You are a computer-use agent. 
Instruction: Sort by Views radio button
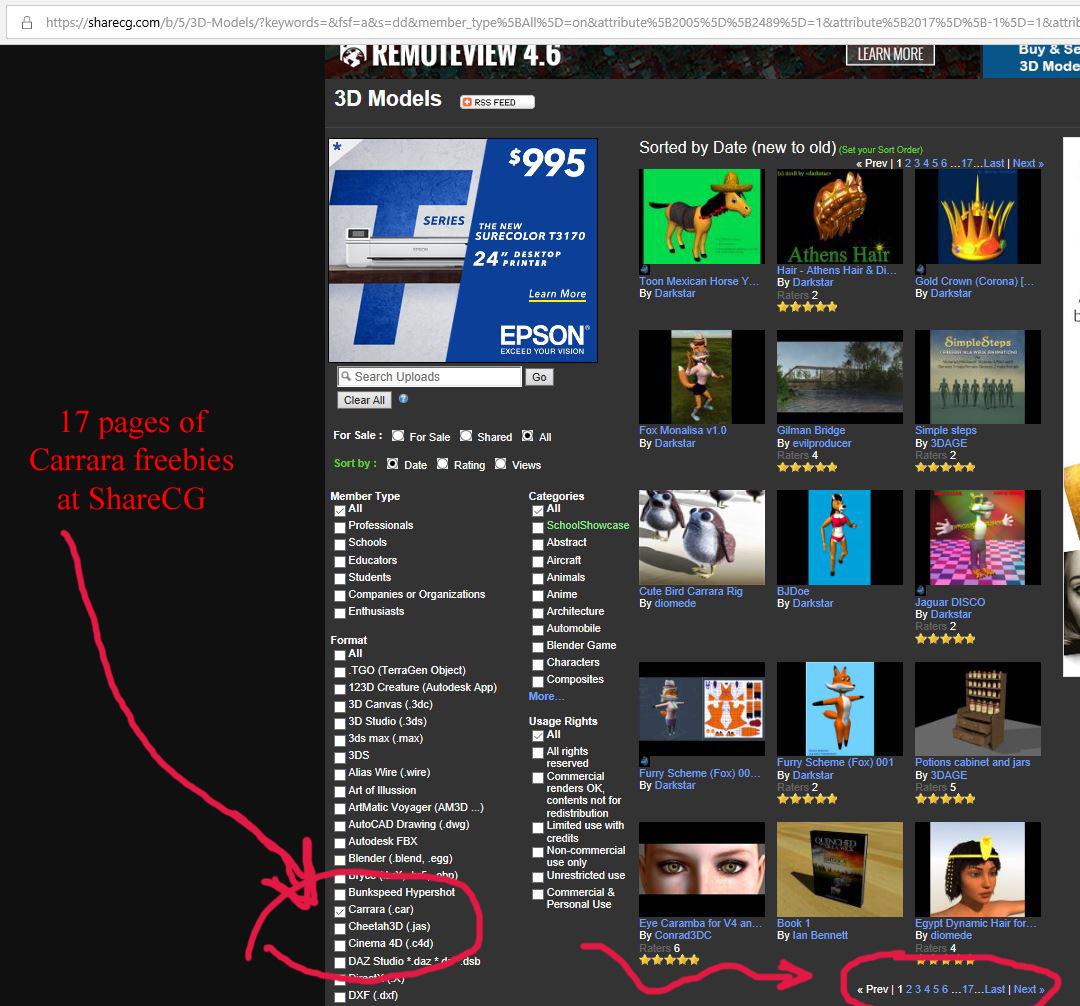(x=501, y=464)
